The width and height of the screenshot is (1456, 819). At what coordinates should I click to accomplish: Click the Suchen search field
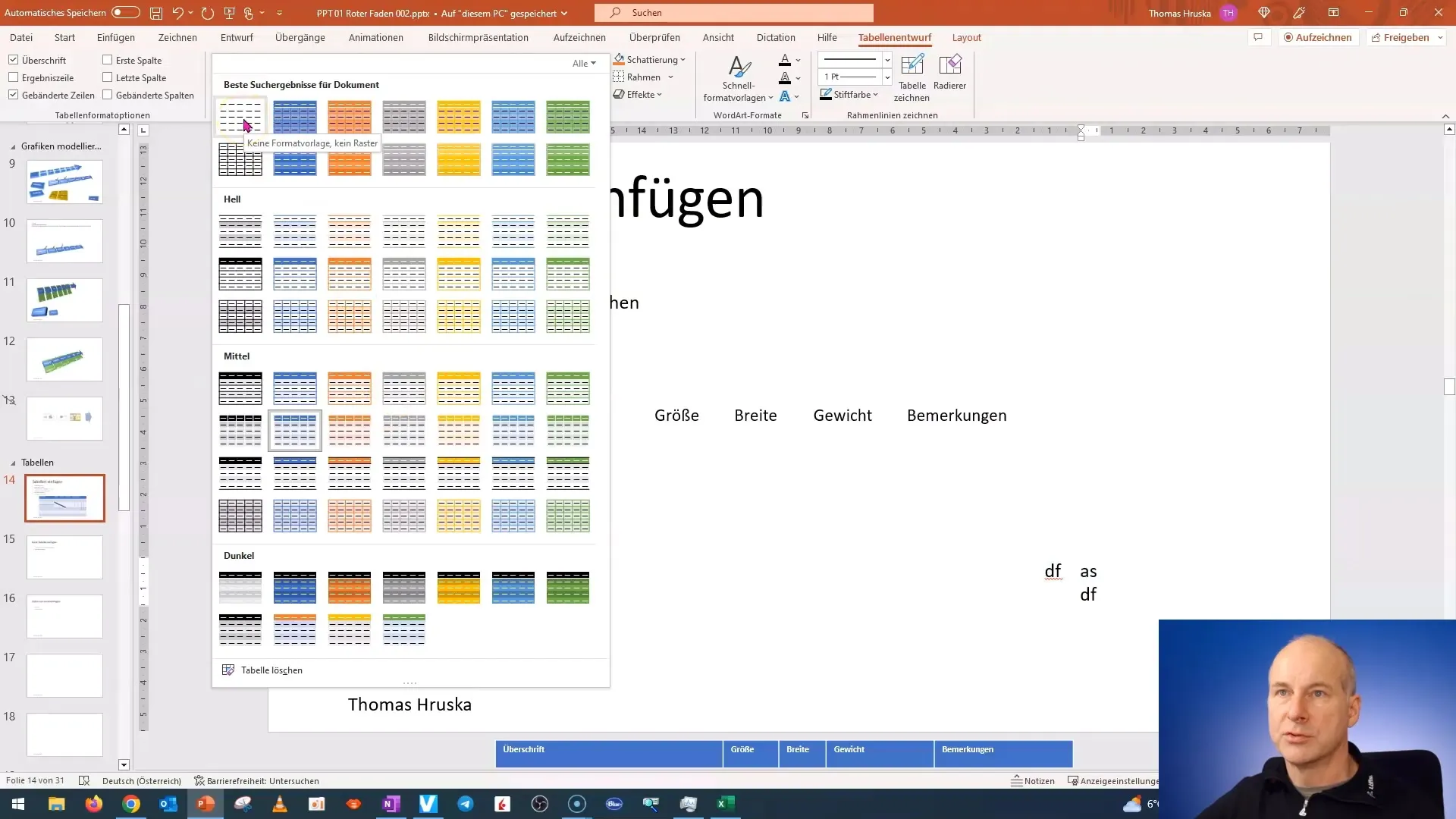click(734, 13)
